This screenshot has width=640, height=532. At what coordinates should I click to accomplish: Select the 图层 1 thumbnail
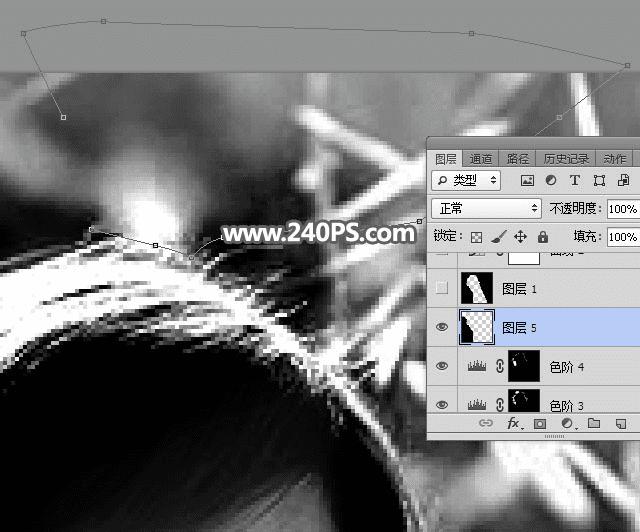477,288
